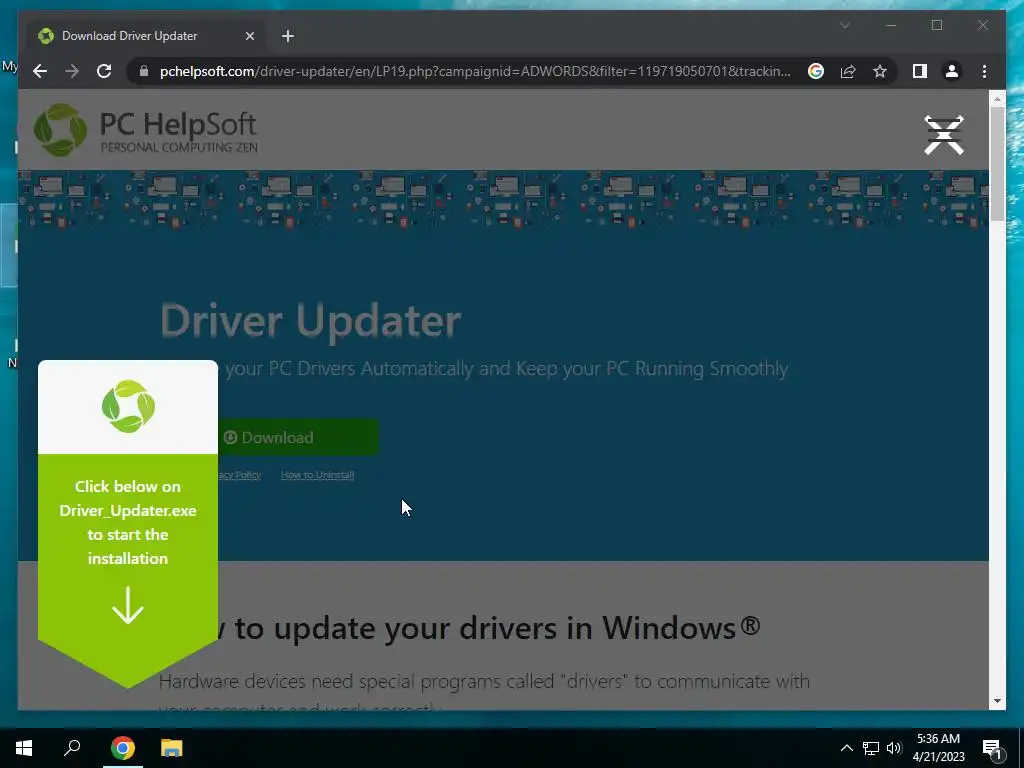The image size is (1024, 768).
Task: Click the browser back arrow
Action: click(40, 71)
